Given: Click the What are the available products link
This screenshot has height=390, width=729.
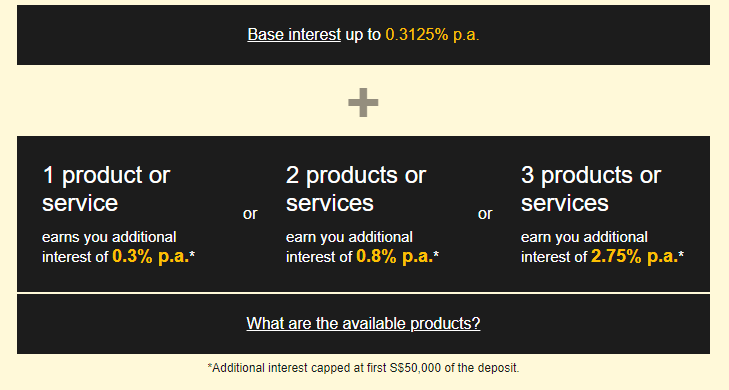Looking at the screenshot, I should [x=363, y=324].
